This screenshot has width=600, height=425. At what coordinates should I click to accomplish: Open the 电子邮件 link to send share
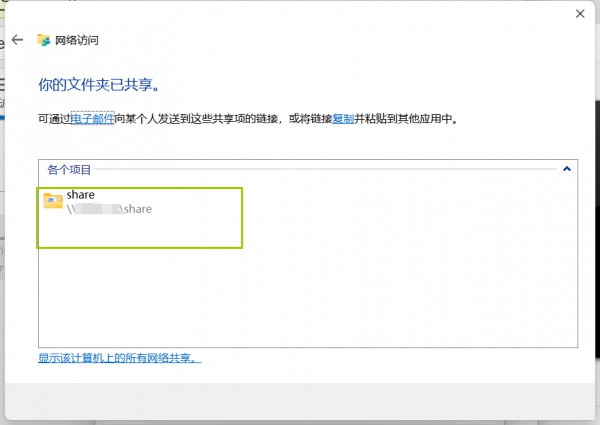pos(93,119)
